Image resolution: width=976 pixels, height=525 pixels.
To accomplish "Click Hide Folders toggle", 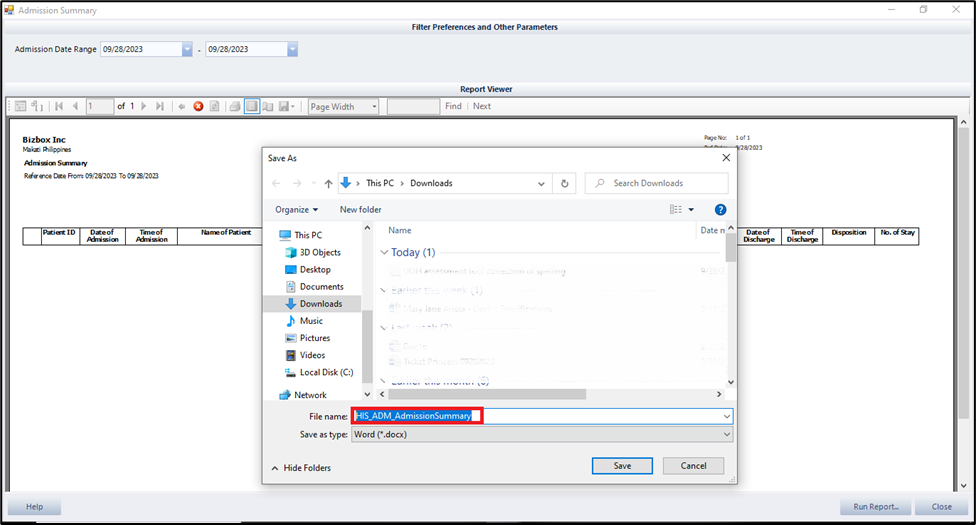I will tap(301, 468).
